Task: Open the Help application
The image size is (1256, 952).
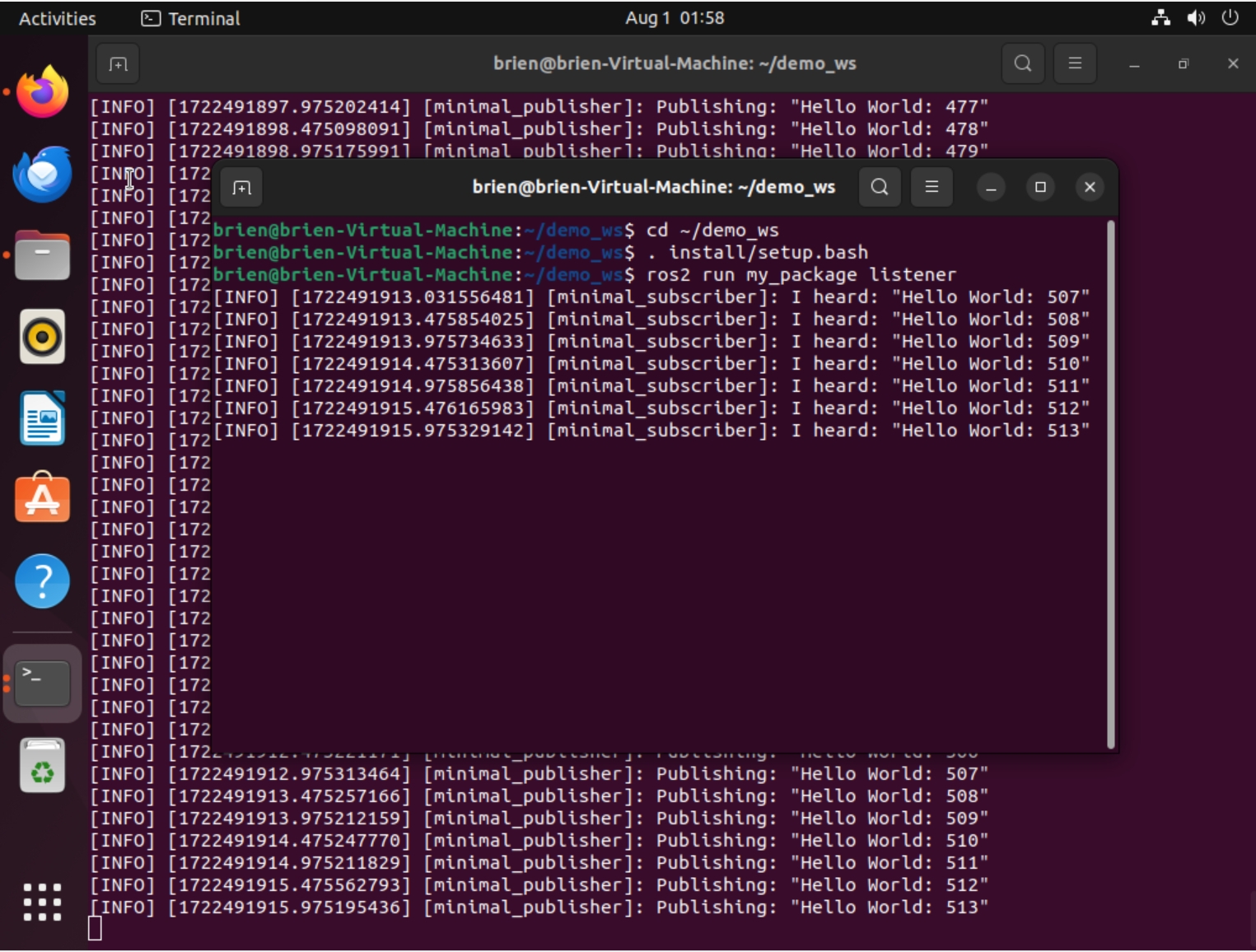Action: pyautogui.click(x=42, y=581)
